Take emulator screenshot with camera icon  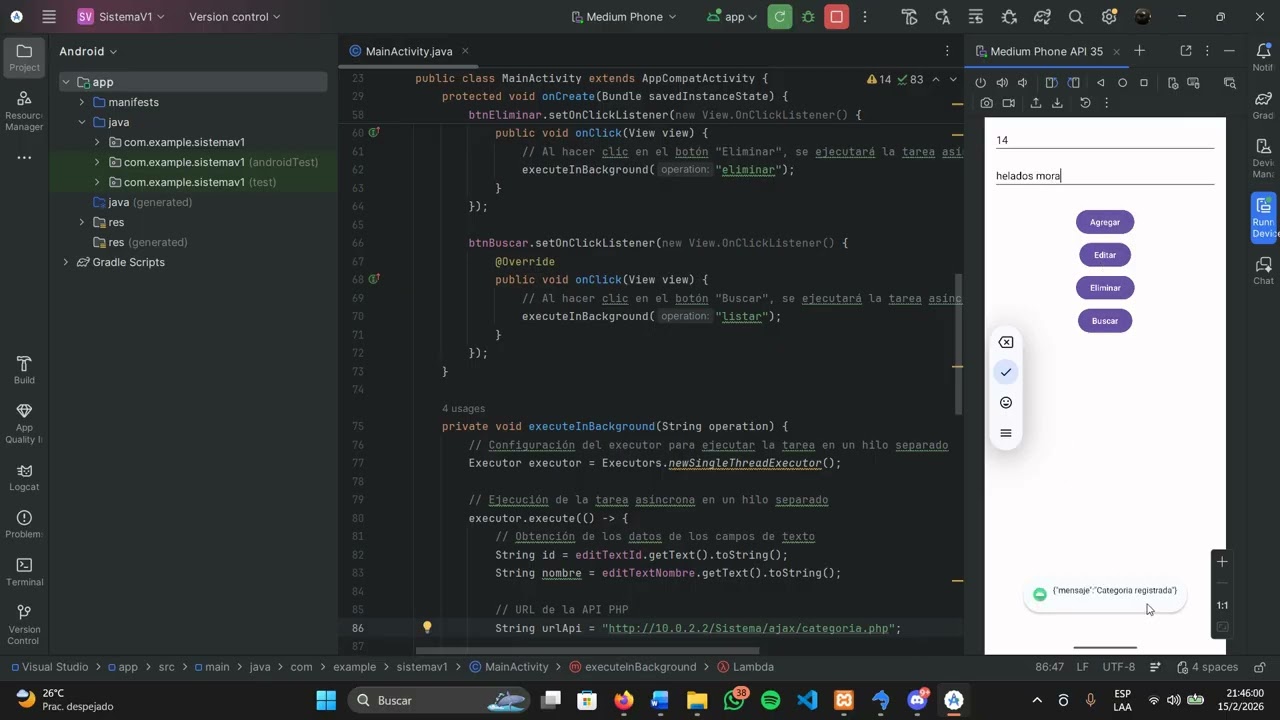coord(986,103)
